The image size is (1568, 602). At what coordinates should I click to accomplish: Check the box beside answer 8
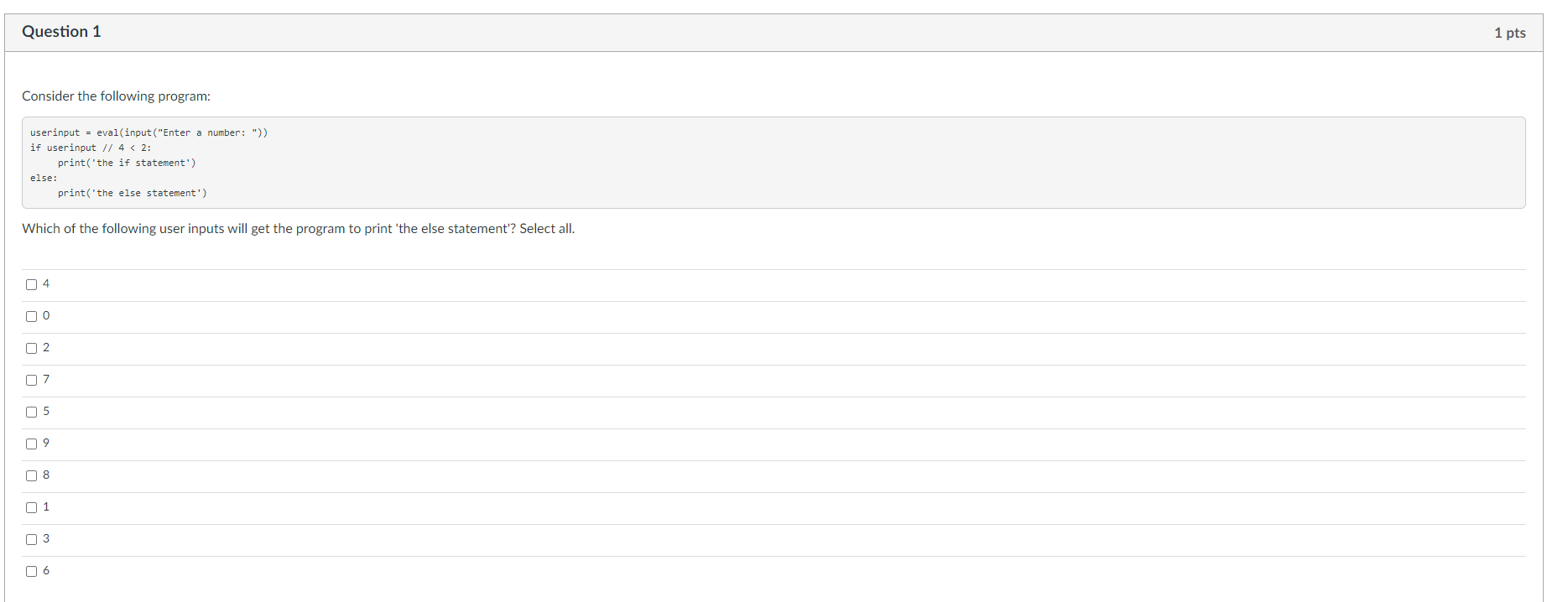coord(31,475)
